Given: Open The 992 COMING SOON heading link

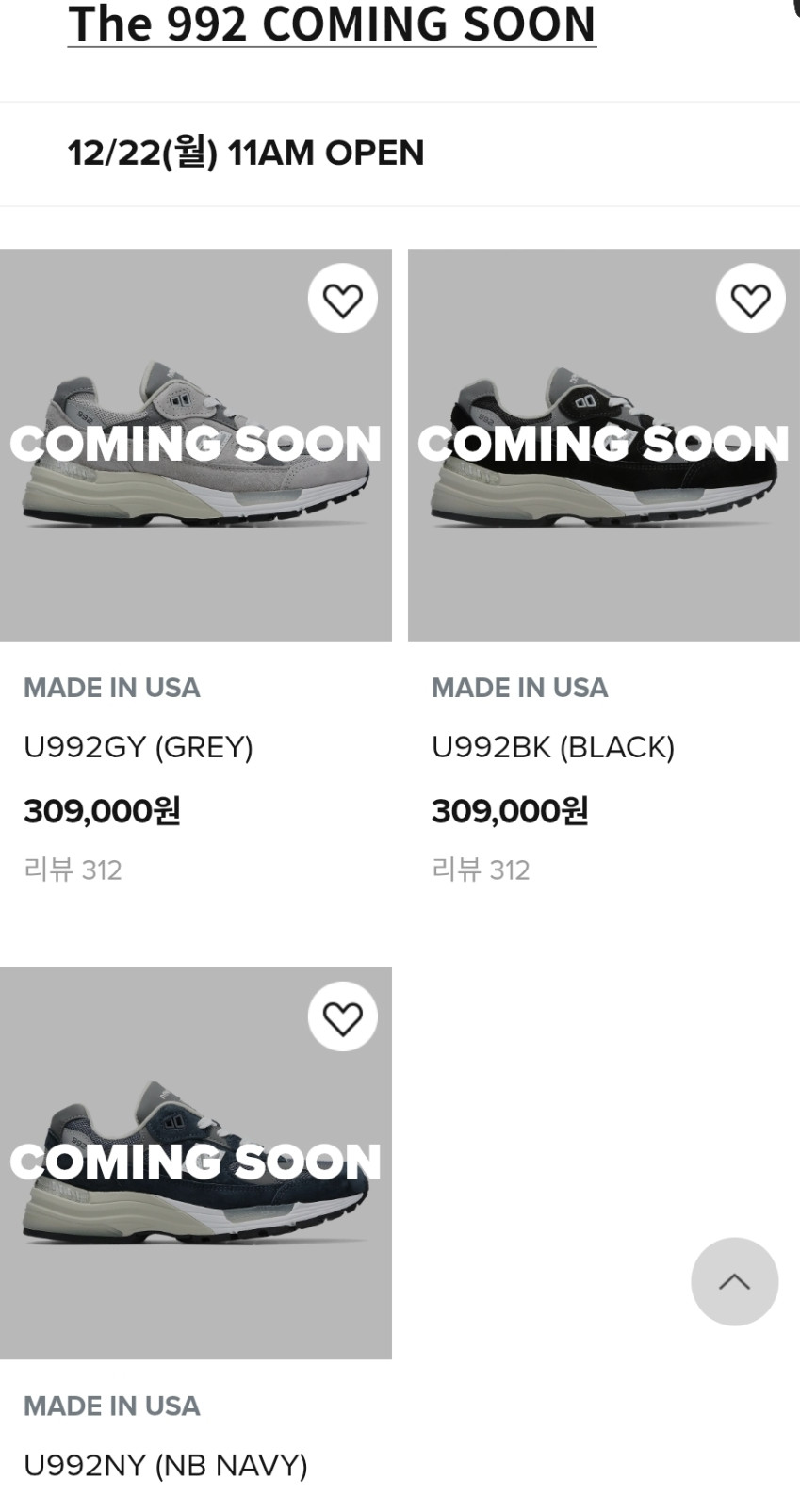Looking at the screenshot, I should click(332, 24).
